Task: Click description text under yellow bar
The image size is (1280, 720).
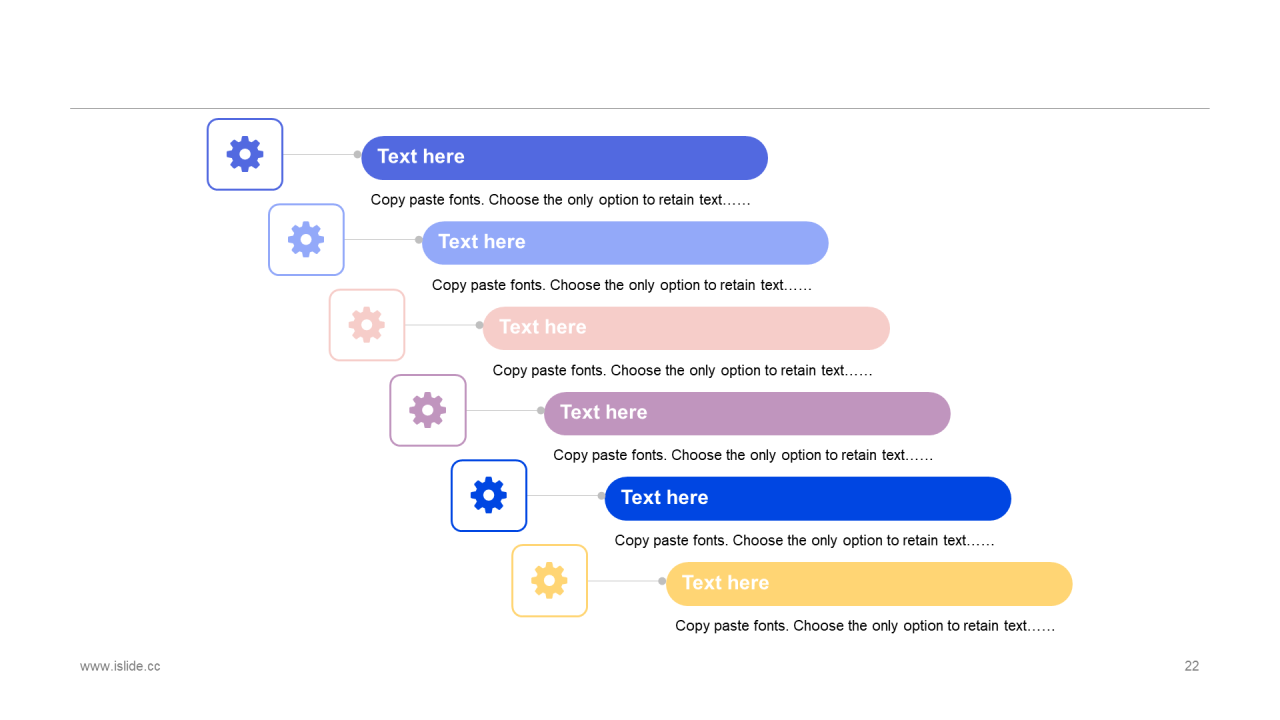Action: pyautogui.click(x=865, y=626)
